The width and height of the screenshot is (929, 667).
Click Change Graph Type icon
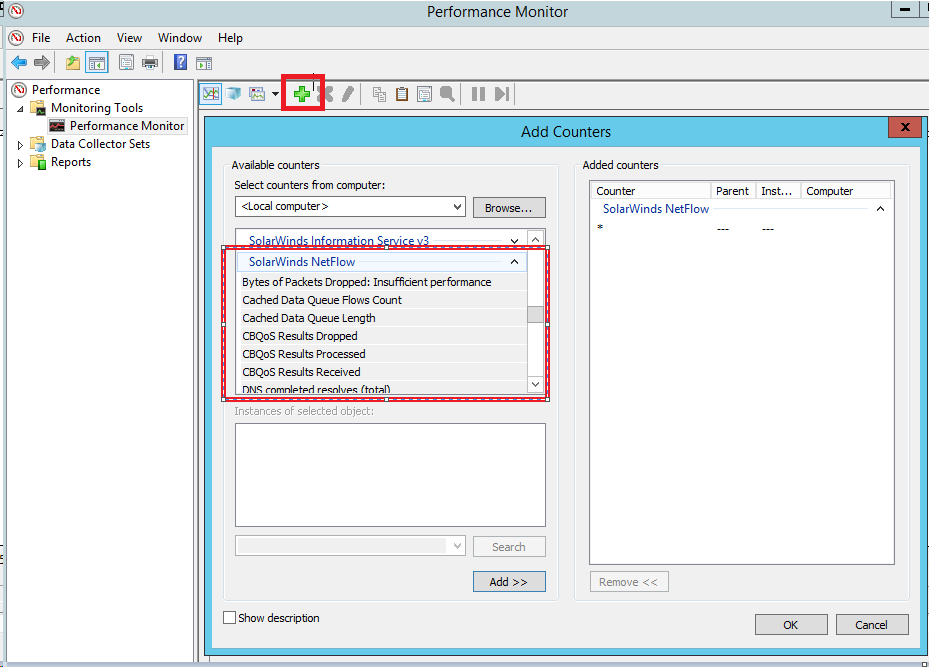coord(257,94)
